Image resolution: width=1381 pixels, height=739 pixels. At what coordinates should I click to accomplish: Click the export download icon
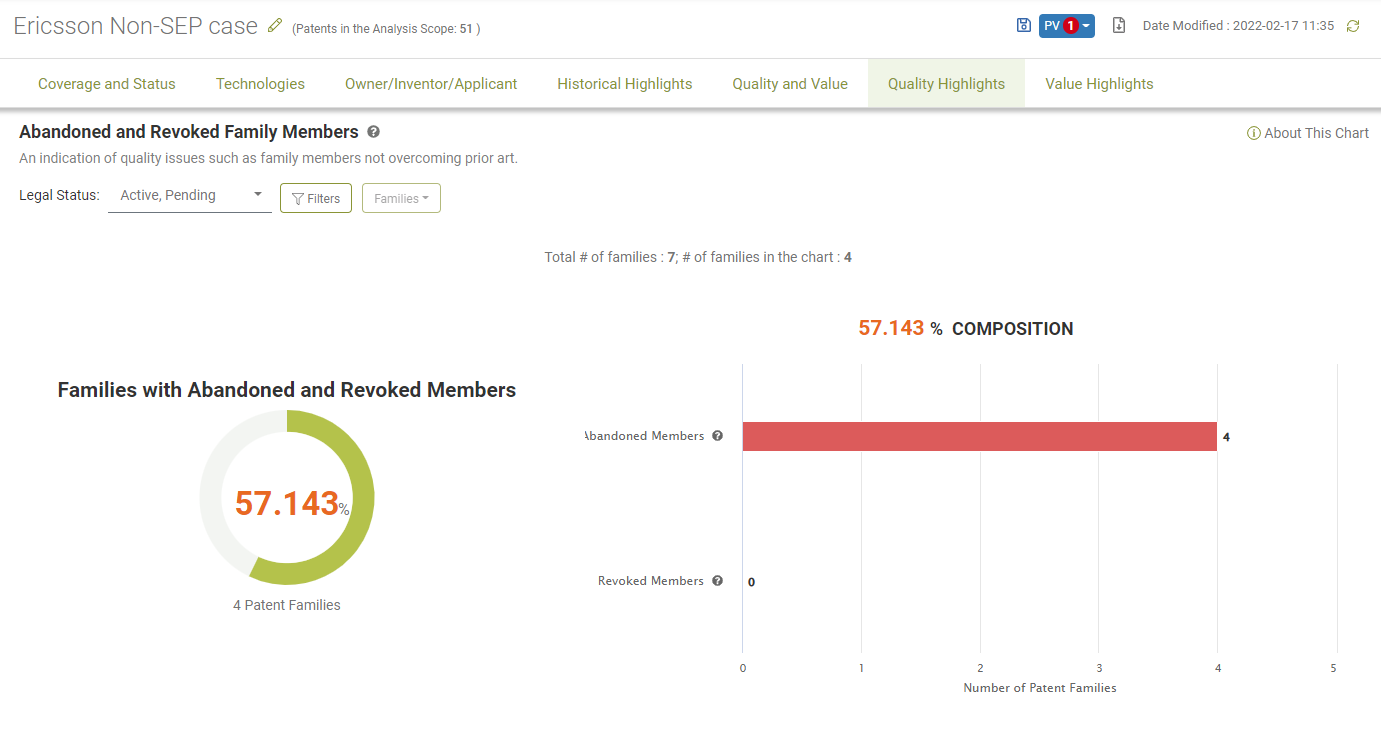(1120, 25)
